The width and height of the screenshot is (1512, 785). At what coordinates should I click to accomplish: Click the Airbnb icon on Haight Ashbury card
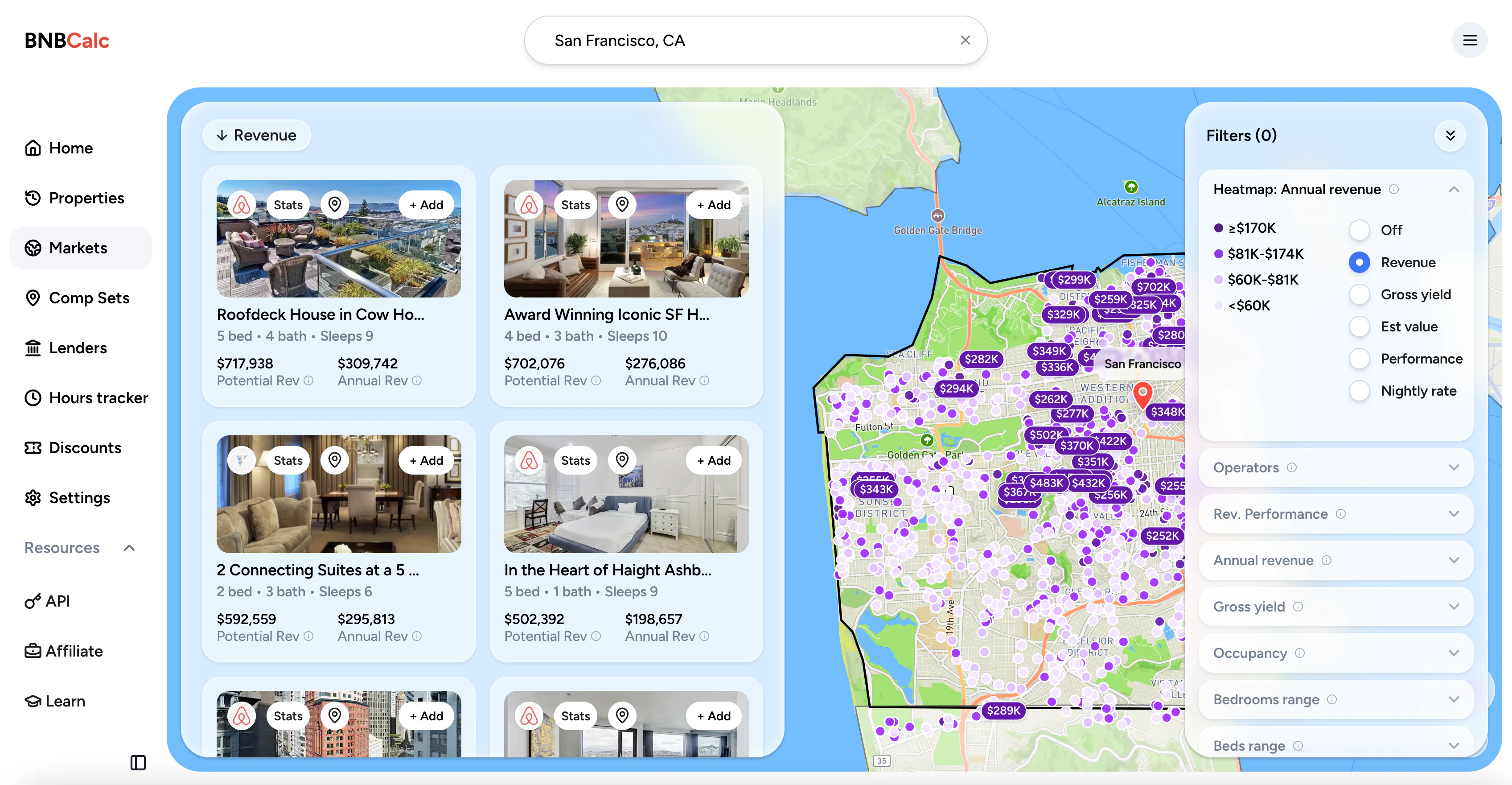tap(529, 460)
